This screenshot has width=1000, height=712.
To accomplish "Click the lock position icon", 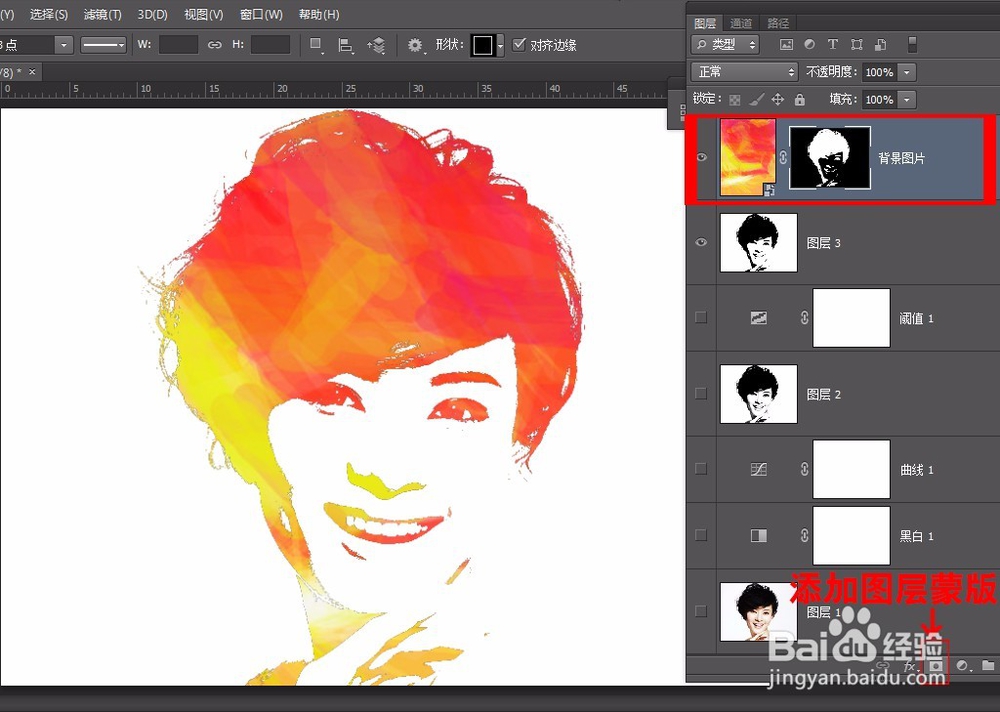I will click(778, 100).
